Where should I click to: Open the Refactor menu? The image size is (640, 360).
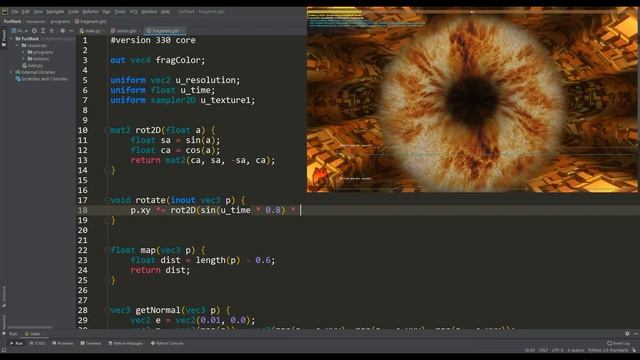point(91,12)
